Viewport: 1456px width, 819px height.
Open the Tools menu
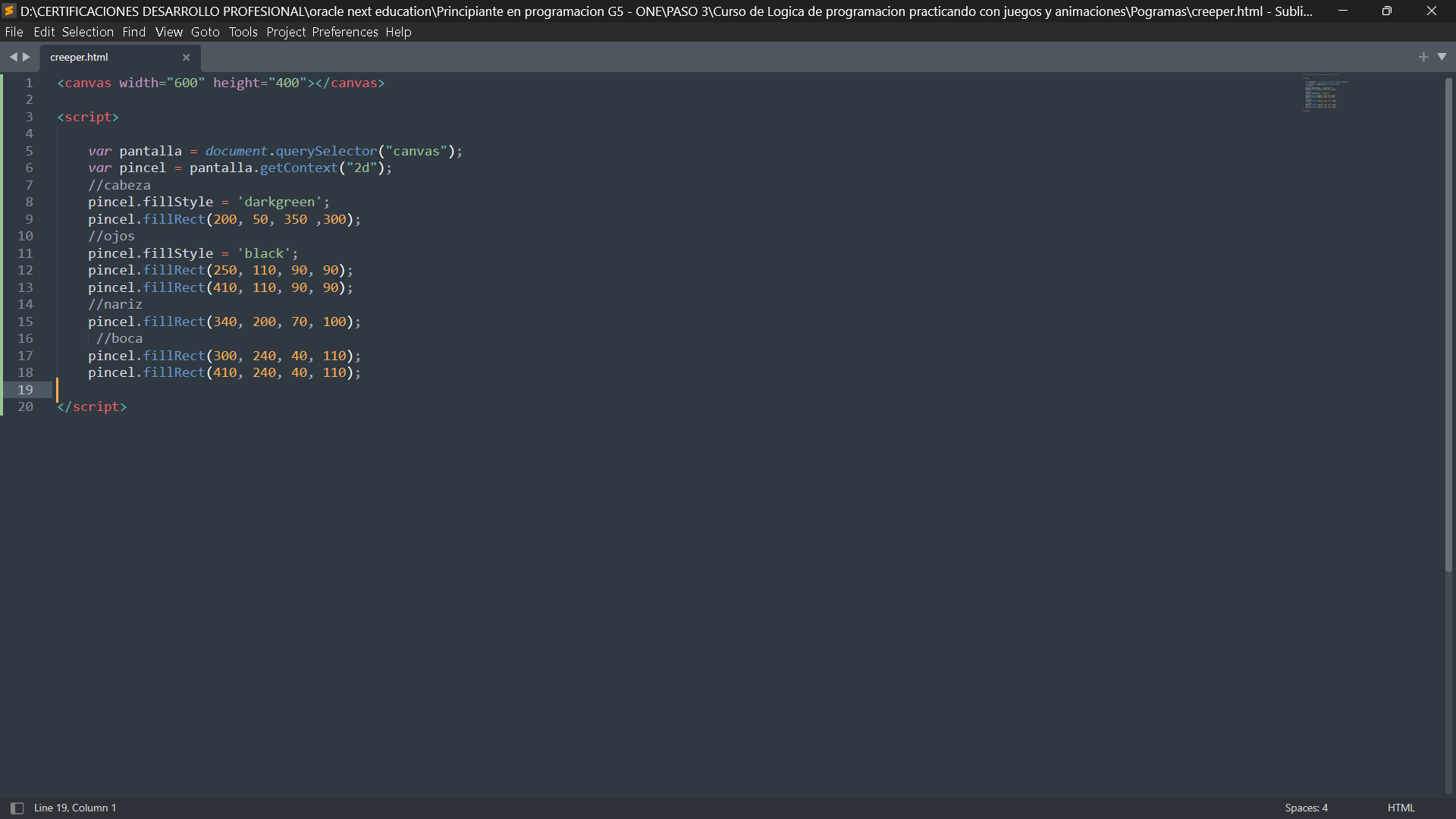tap(243, 32)
